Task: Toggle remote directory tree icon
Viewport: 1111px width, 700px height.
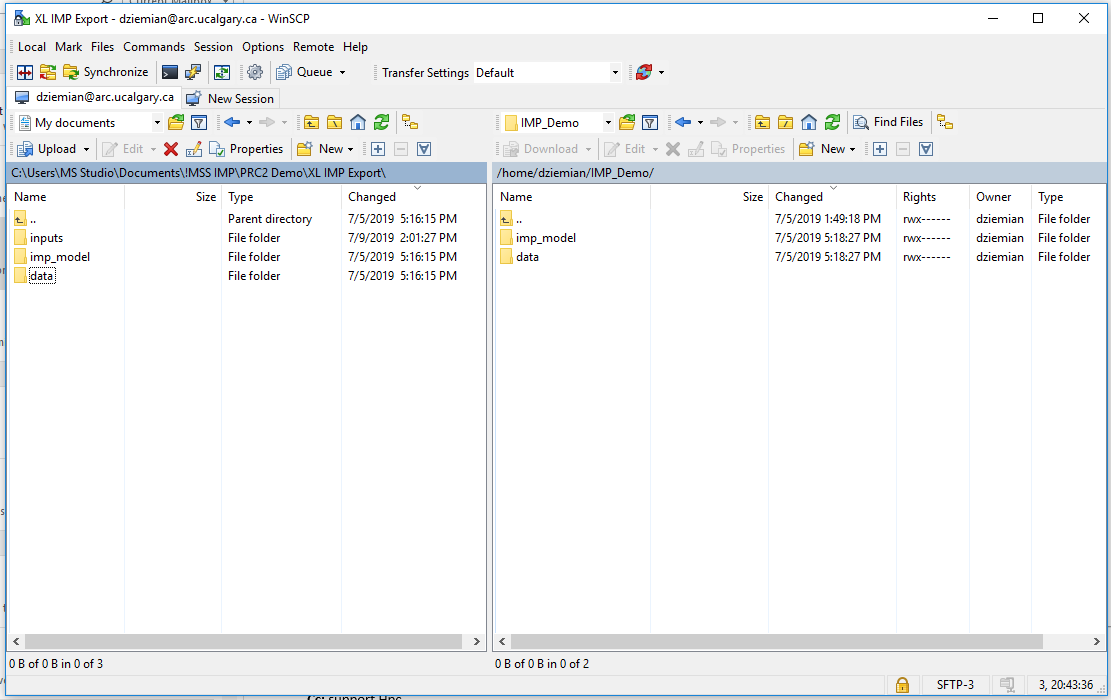Action: click(945, 123)
